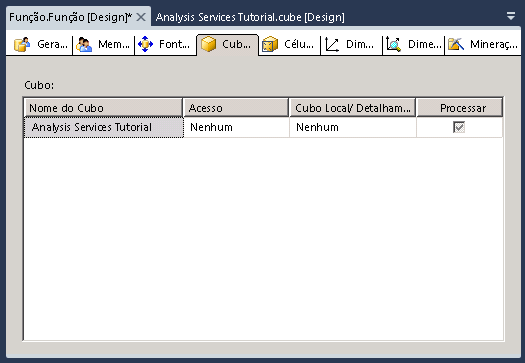Open the document tabs overflow dropdown arrow

[x=511, y=16]
